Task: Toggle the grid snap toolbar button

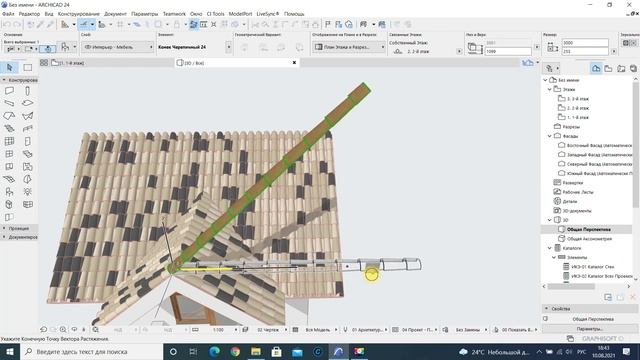Action: click(x=120, y=24)
